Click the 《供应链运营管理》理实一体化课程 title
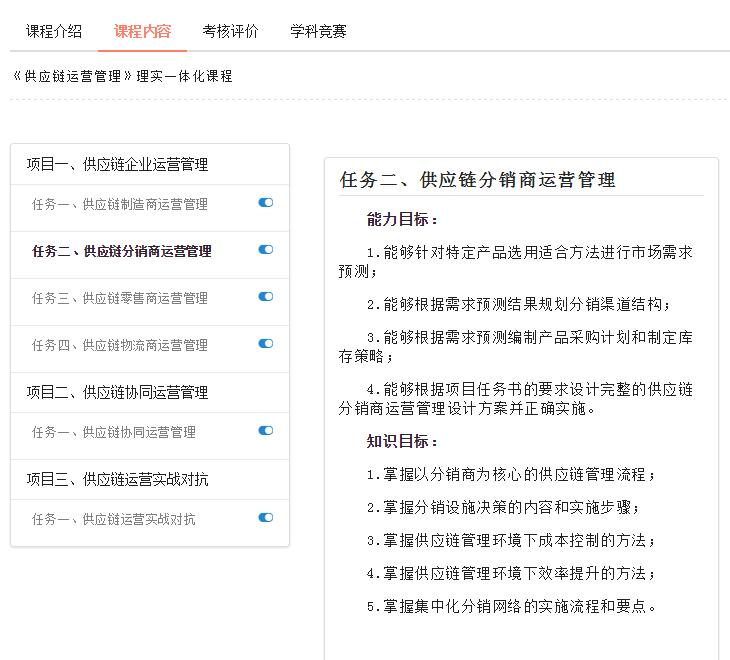730x660 pixels. click(x=122, y=76)
